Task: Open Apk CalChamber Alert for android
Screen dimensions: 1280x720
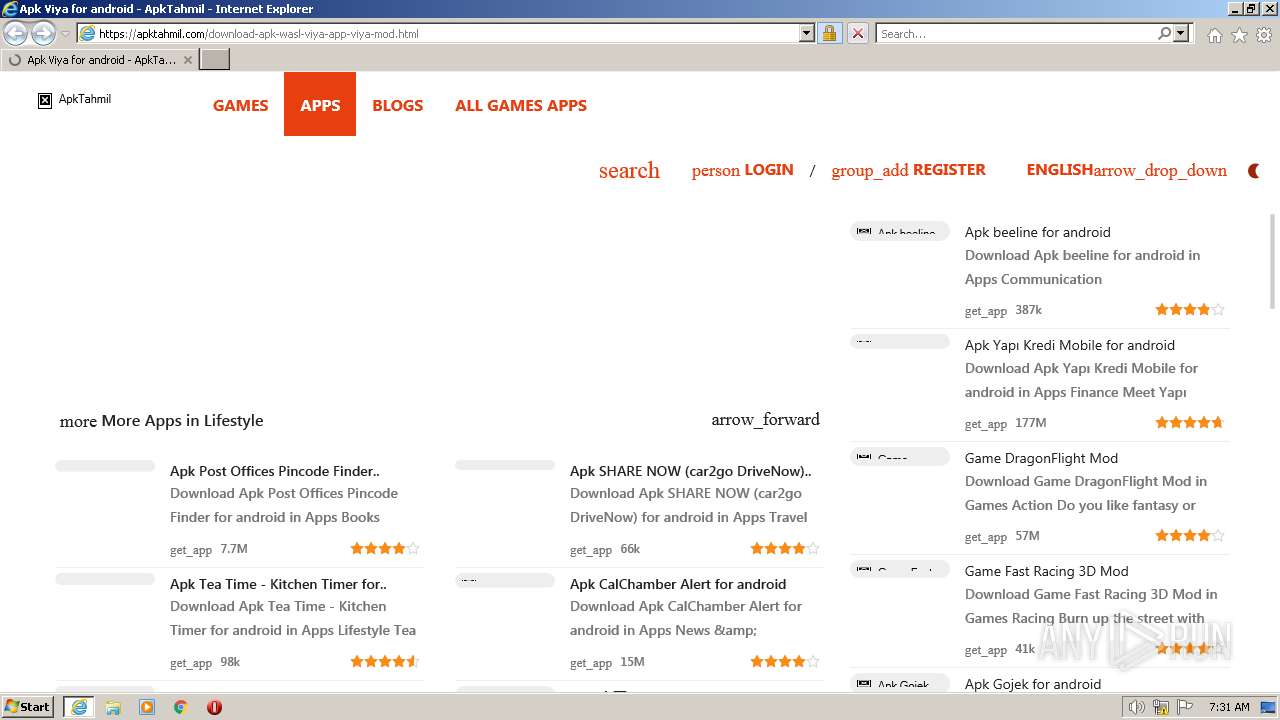Action: (x=678, y=584)
